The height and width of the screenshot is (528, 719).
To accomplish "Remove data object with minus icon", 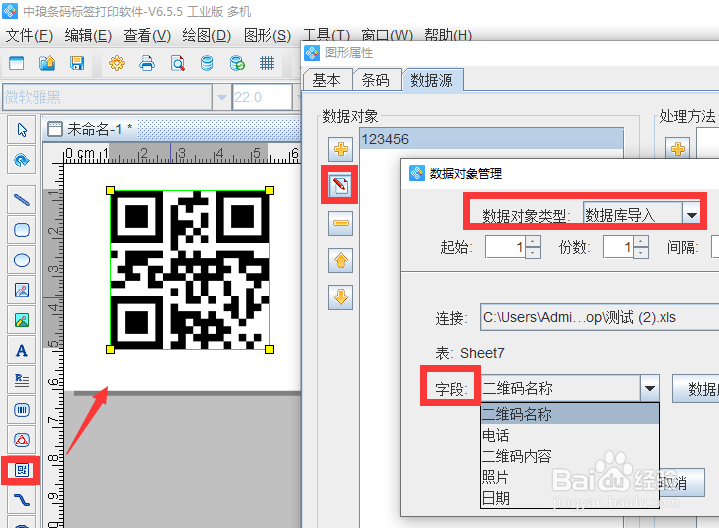I will coord(340,223).
